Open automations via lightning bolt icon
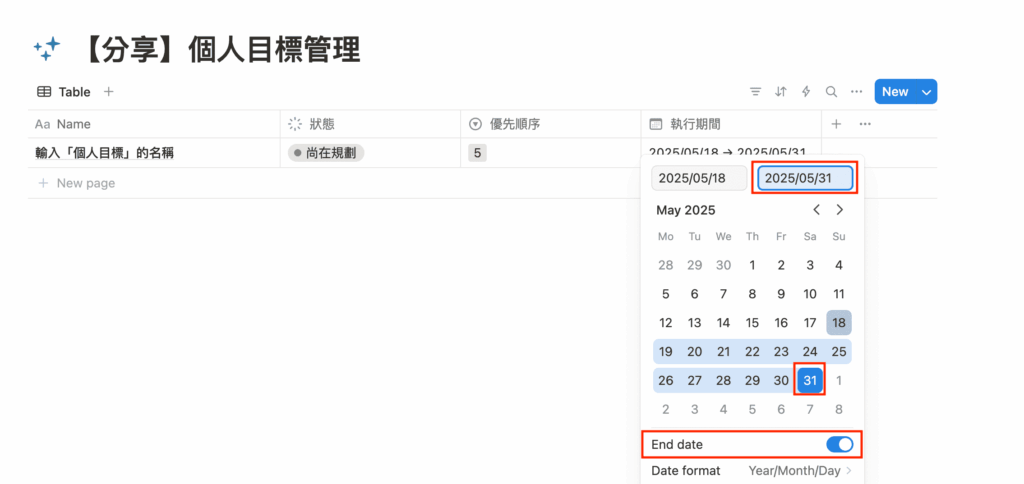Viewport: 1024px width, 484px height. 806,92
